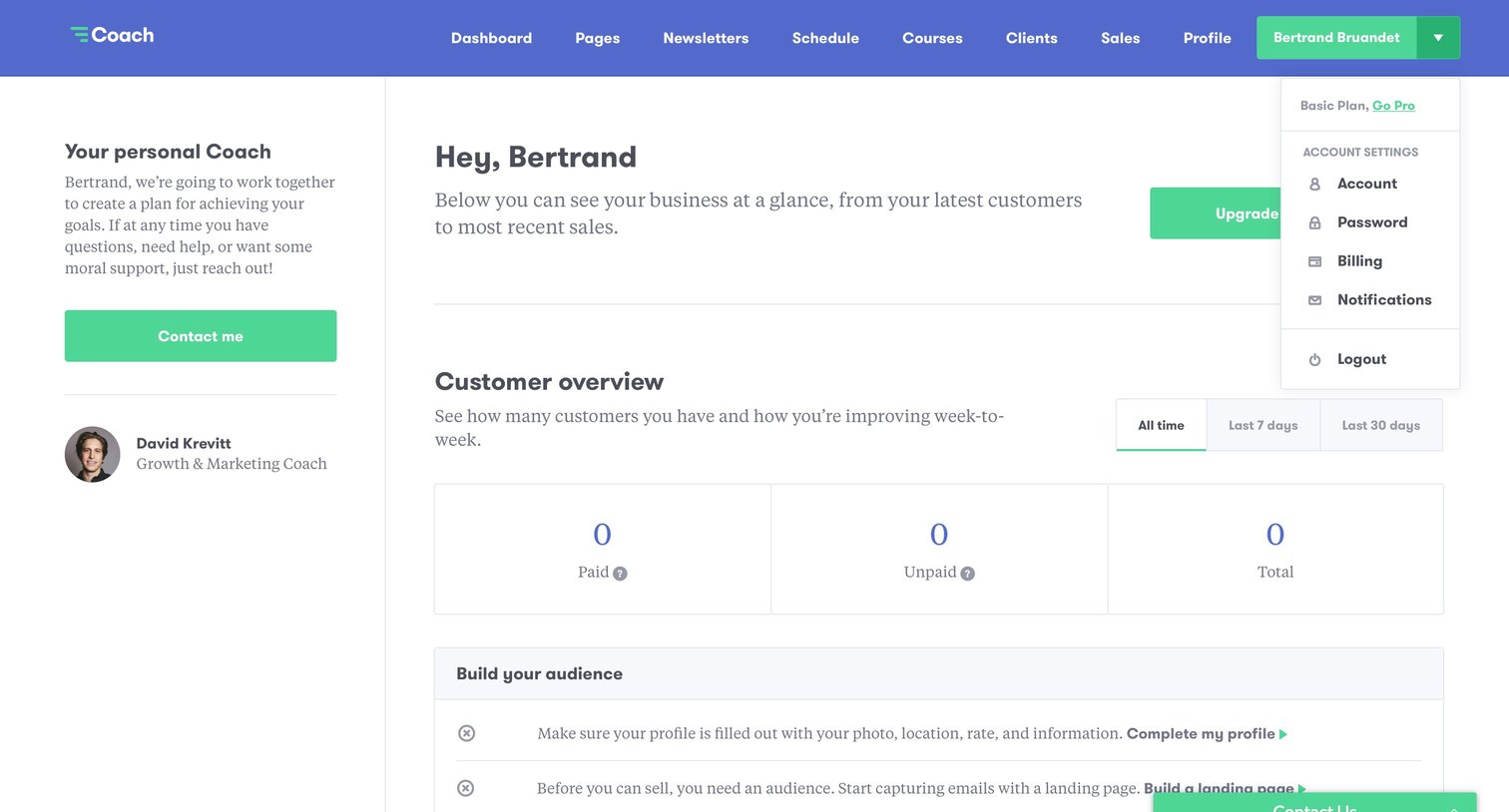The width and height of the screenshot is (1509, 812).
Task: Click the Paid customers count card
Action: [603, 549]
